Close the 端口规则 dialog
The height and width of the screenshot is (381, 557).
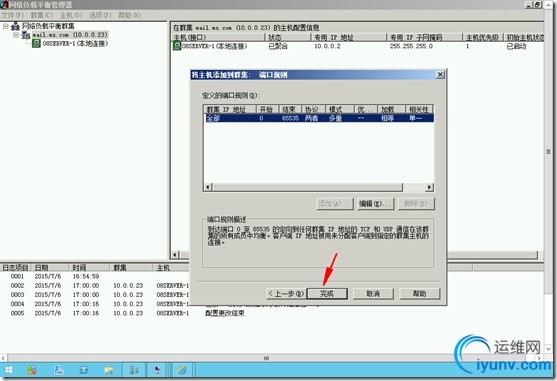click(x=440, y=75)
